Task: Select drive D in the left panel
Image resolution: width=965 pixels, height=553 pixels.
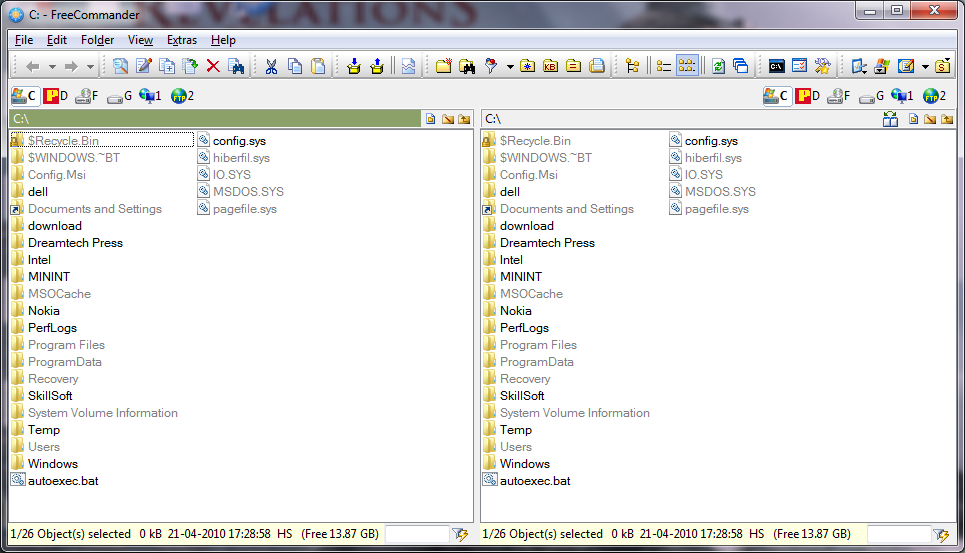Action: pos(56,96)
